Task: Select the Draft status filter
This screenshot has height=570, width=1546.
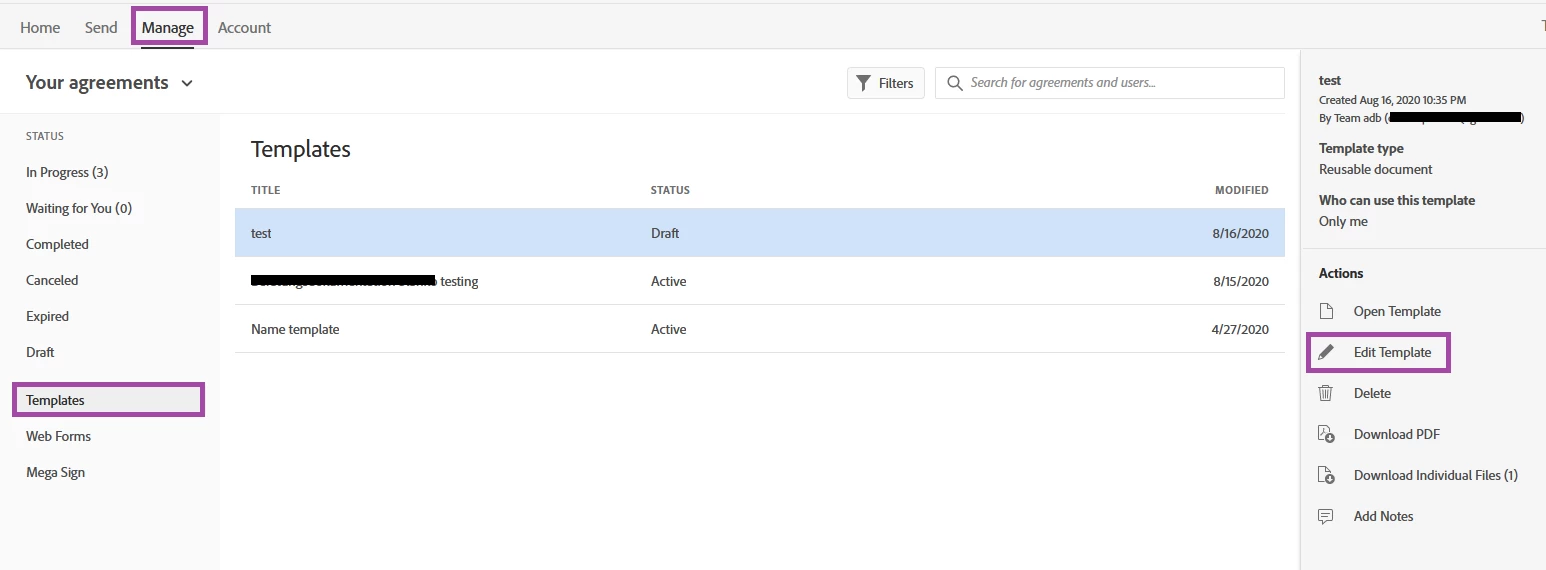Action: coord(40,352)
